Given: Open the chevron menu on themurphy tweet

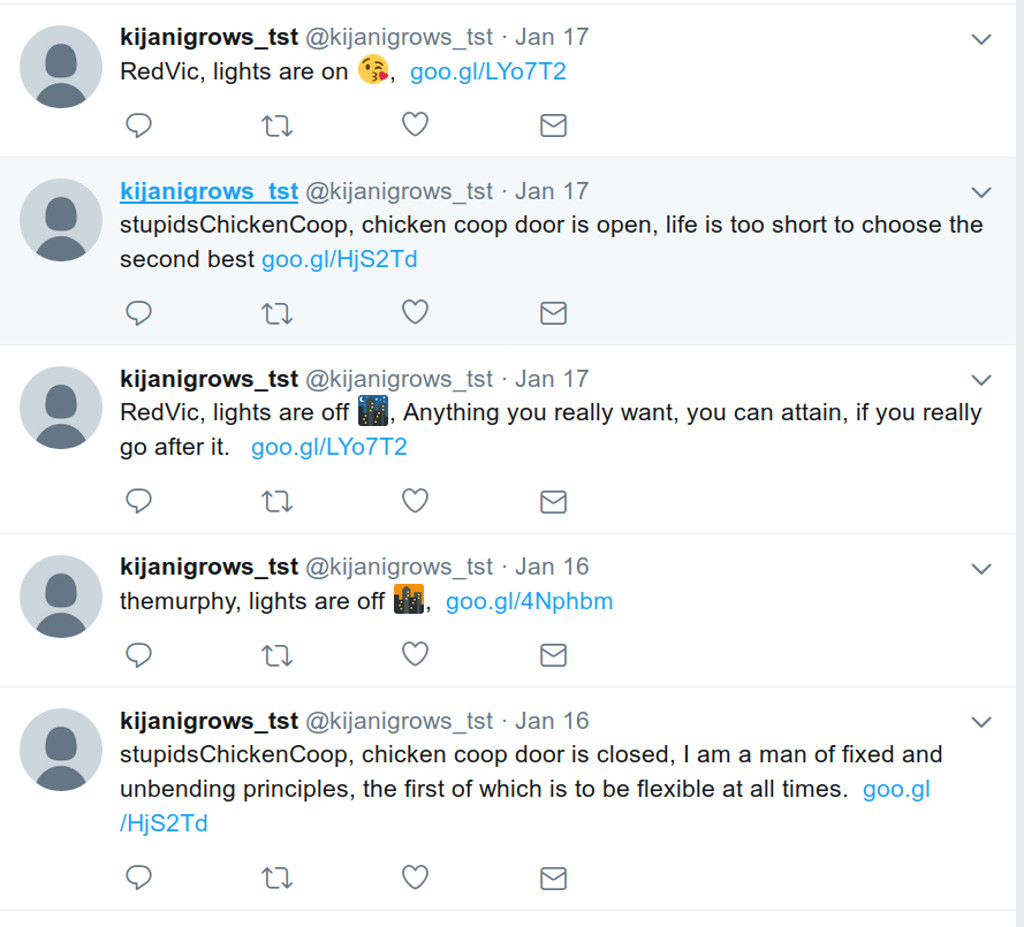Looking at the screenshot, I should point(981,568).
